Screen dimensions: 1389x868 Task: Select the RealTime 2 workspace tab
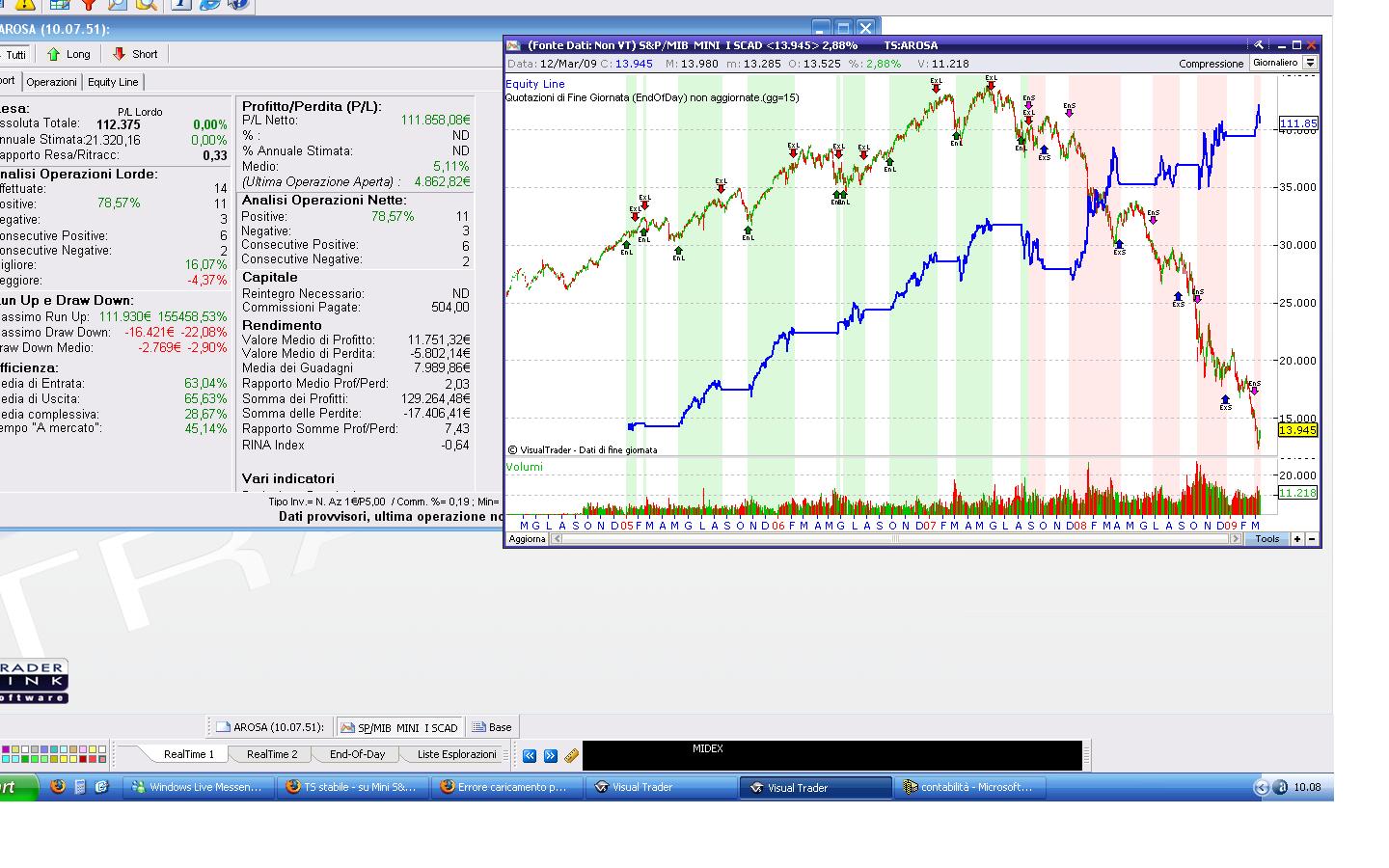(272, 754)
